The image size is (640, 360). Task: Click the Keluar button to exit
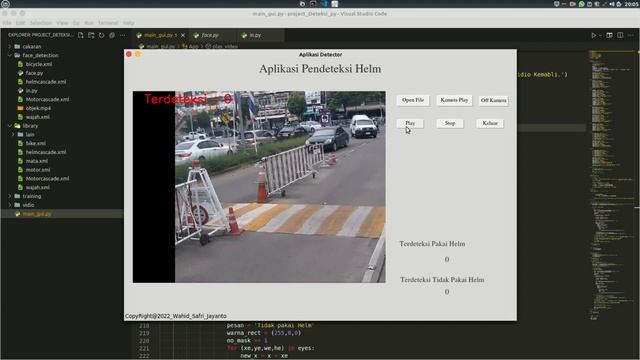click(490, 123)
